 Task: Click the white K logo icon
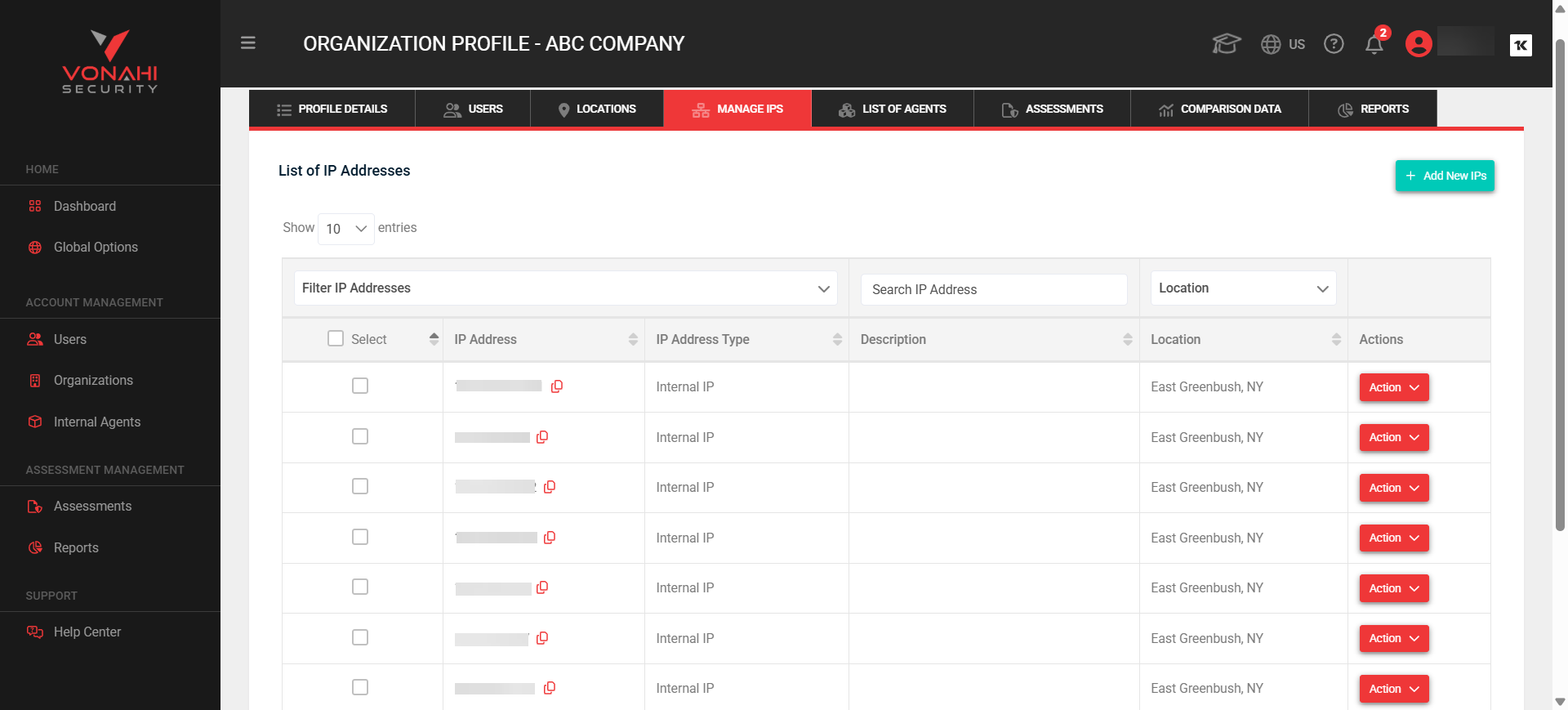click(x=1521, y=45)
